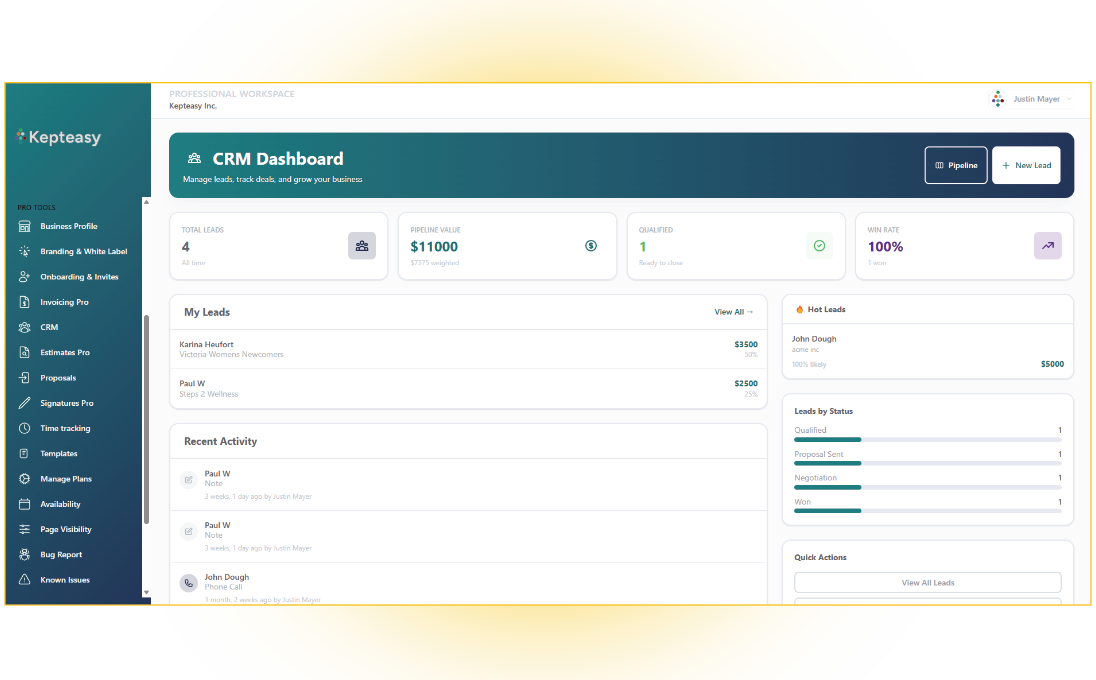Open the Justin Mayer account dropdown
1096x680 pixels.
point(1035,99)
